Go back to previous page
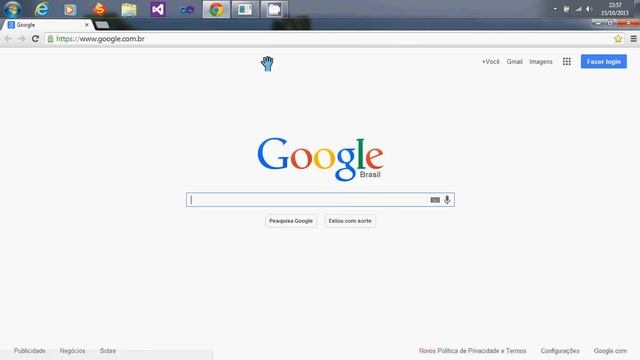 pyautogui.click(x=8, y=39)
